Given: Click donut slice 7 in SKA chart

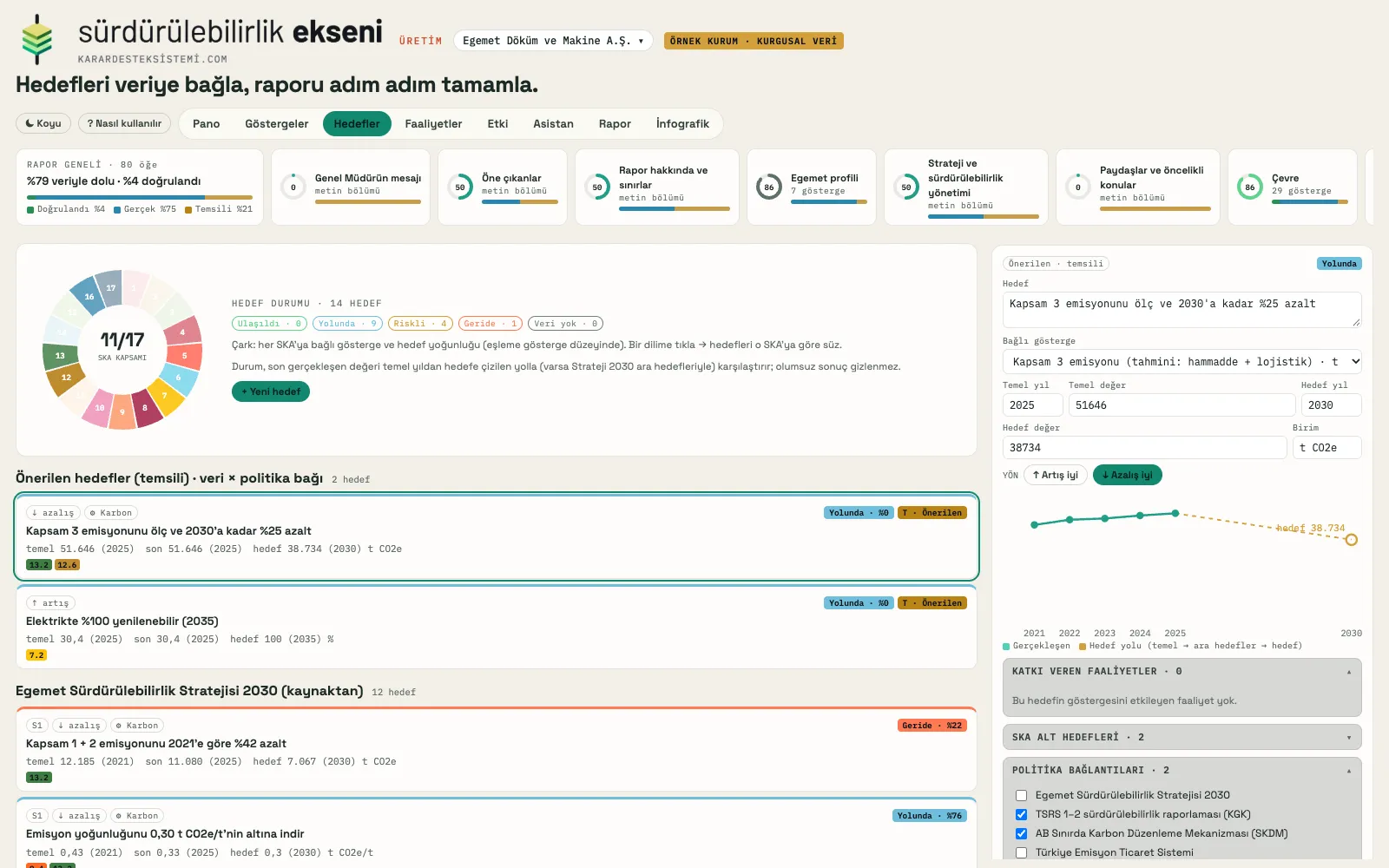Looking at the screenshot, I should pos(164,396).
